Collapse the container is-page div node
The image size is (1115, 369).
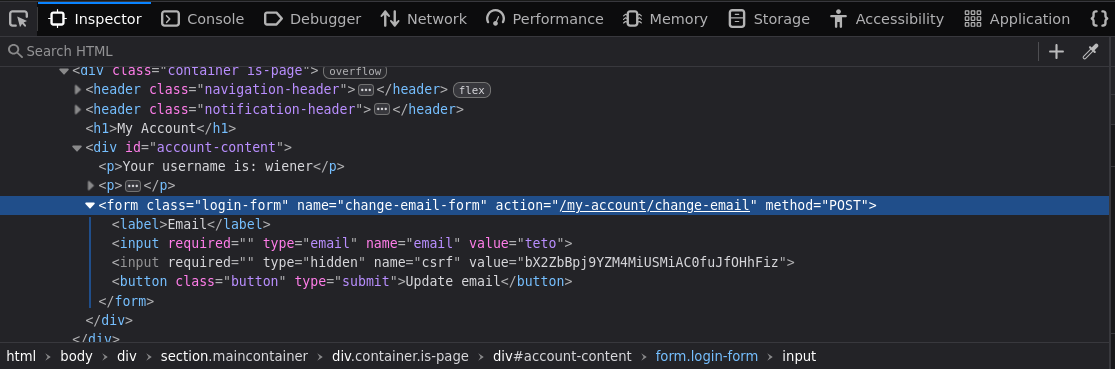click(65, 71)
